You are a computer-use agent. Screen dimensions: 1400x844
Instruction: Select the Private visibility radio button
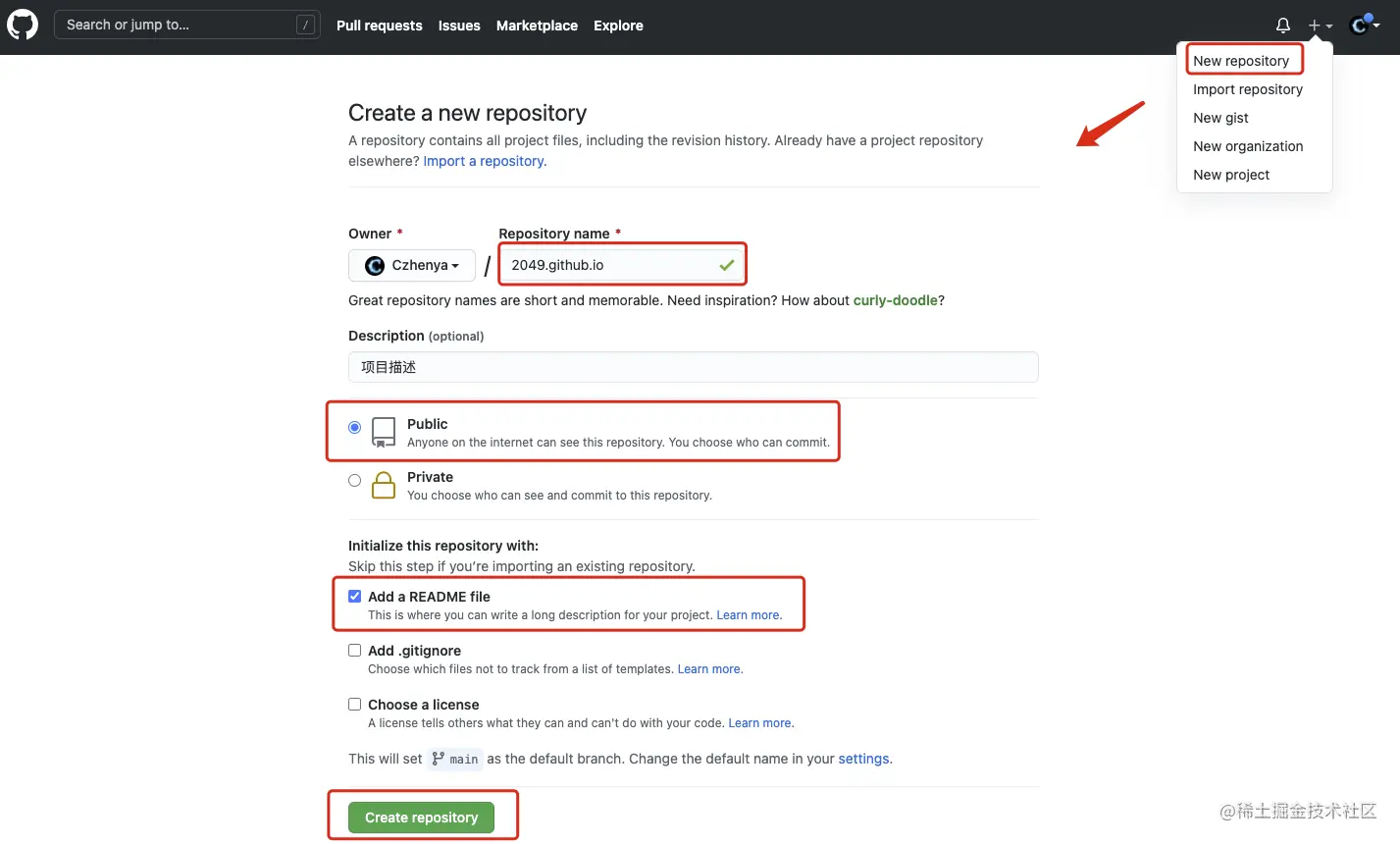coord(354,480)
